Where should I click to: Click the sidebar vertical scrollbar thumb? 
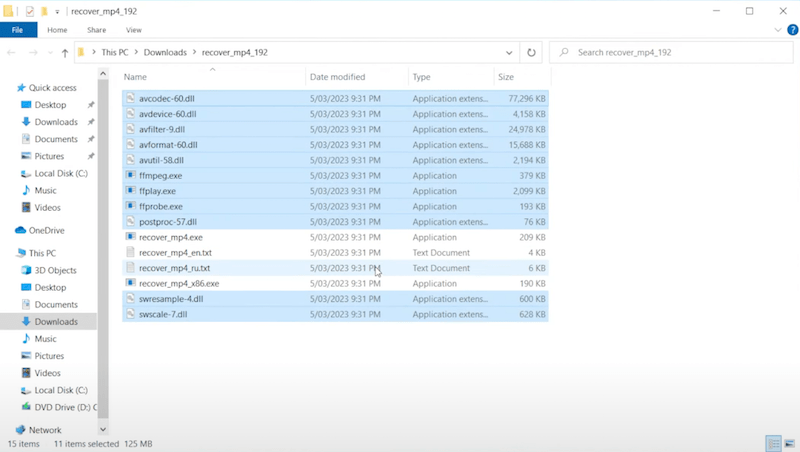point(103,249)
